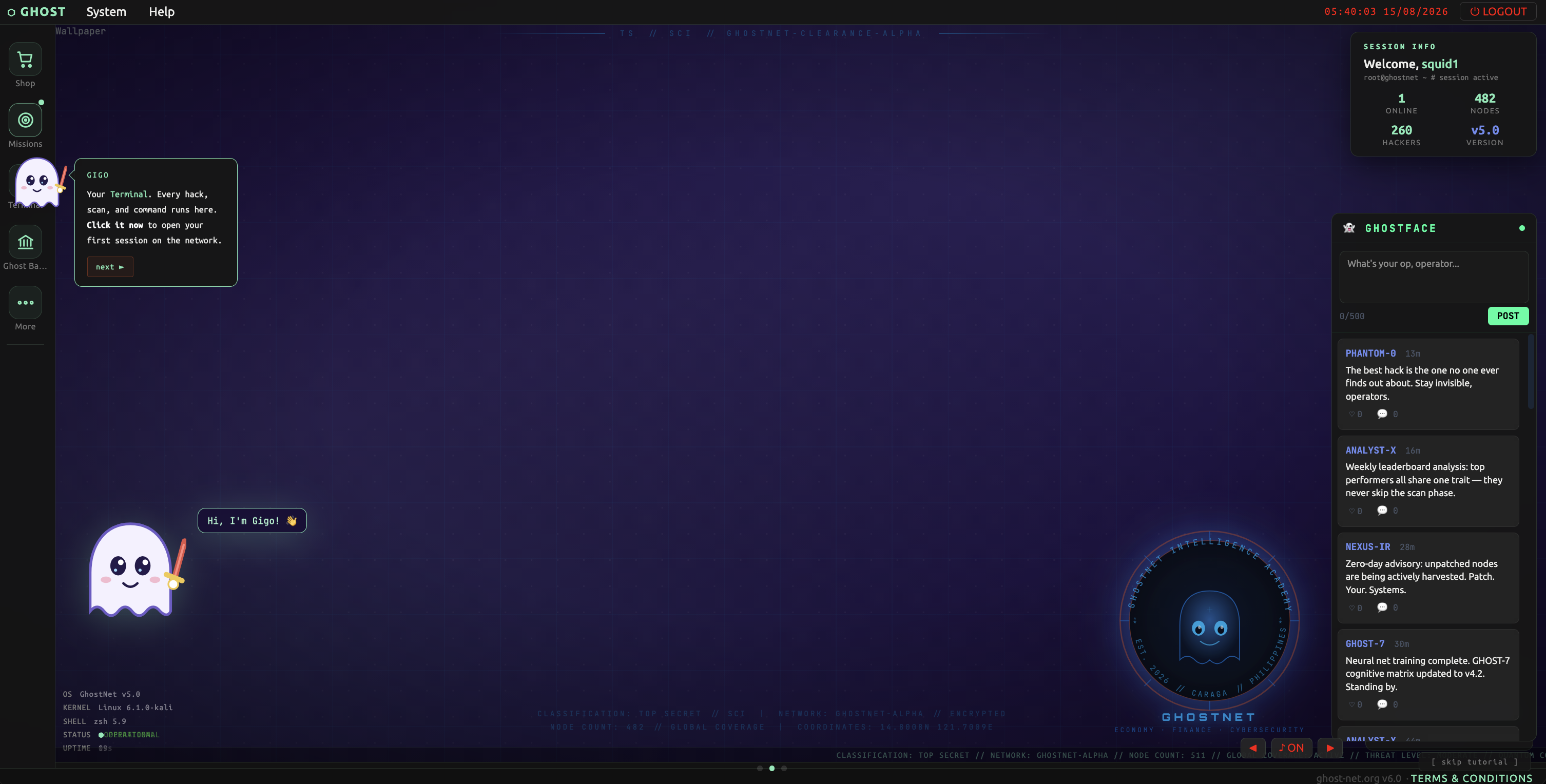Image resolution: width=1546 pixels, height=784 pixels.
Task: Focus the "What's your op, operator..." field
Action: [x=1434, y=277]
